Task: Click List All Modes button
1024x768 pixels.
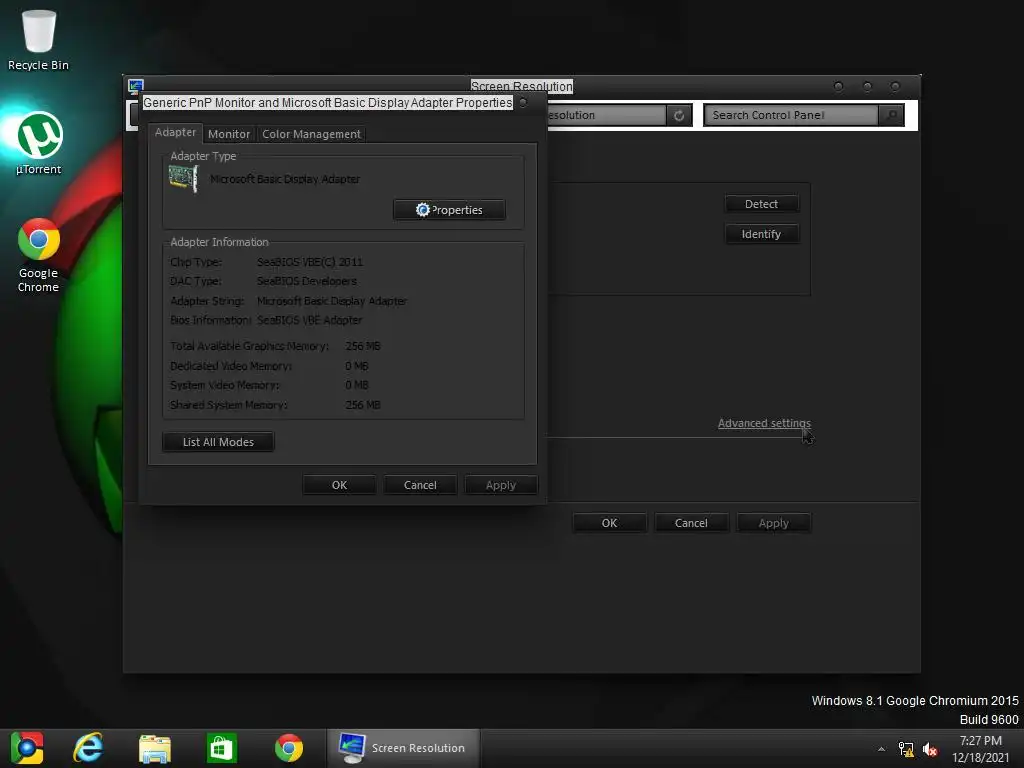Action: point(218,442)
